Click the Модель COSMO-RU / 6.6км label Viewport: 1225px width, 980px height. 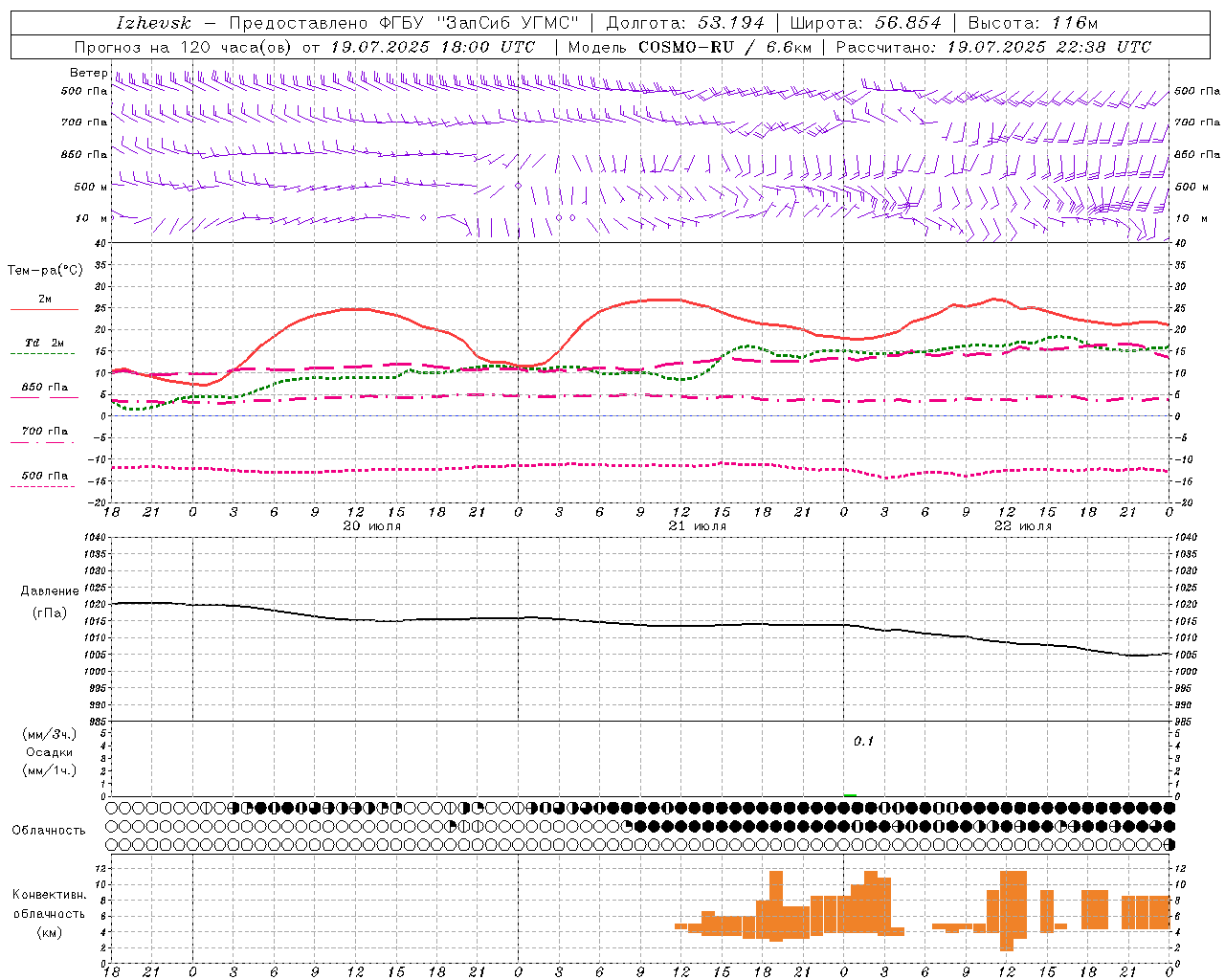690,47
